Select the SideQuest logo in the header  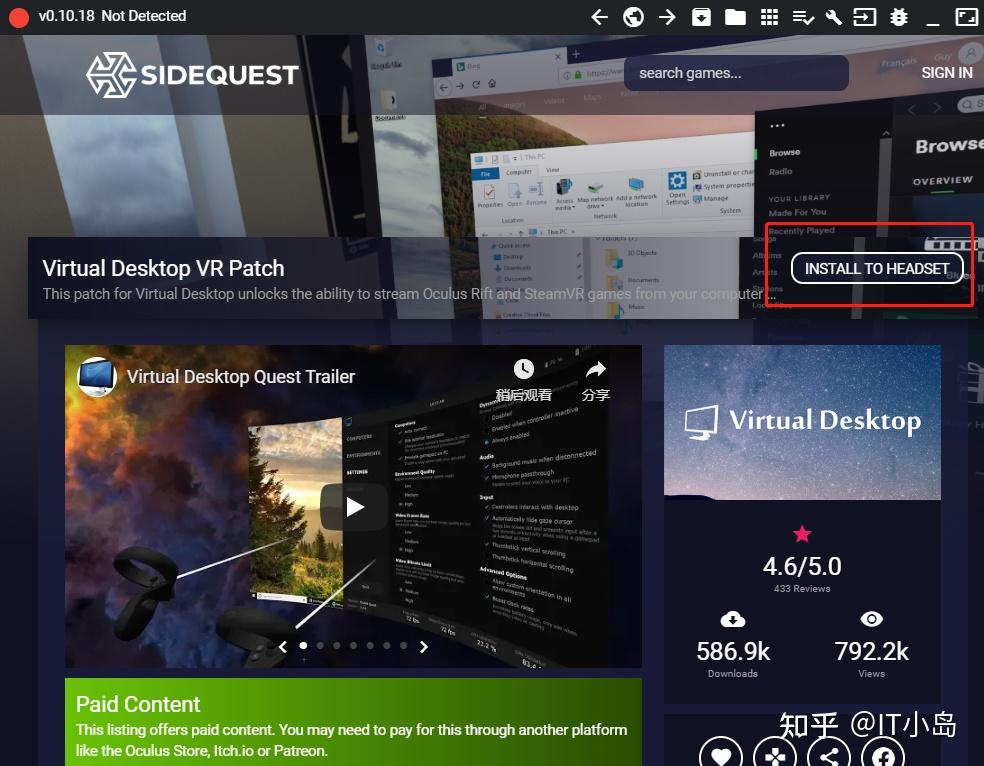point(191,74)
